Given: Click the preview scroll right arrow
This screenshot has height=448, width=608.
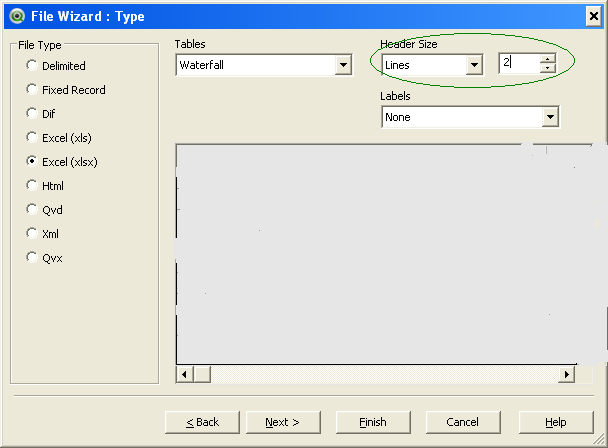Looking at the screenshot, I should (x=567, y=374).
